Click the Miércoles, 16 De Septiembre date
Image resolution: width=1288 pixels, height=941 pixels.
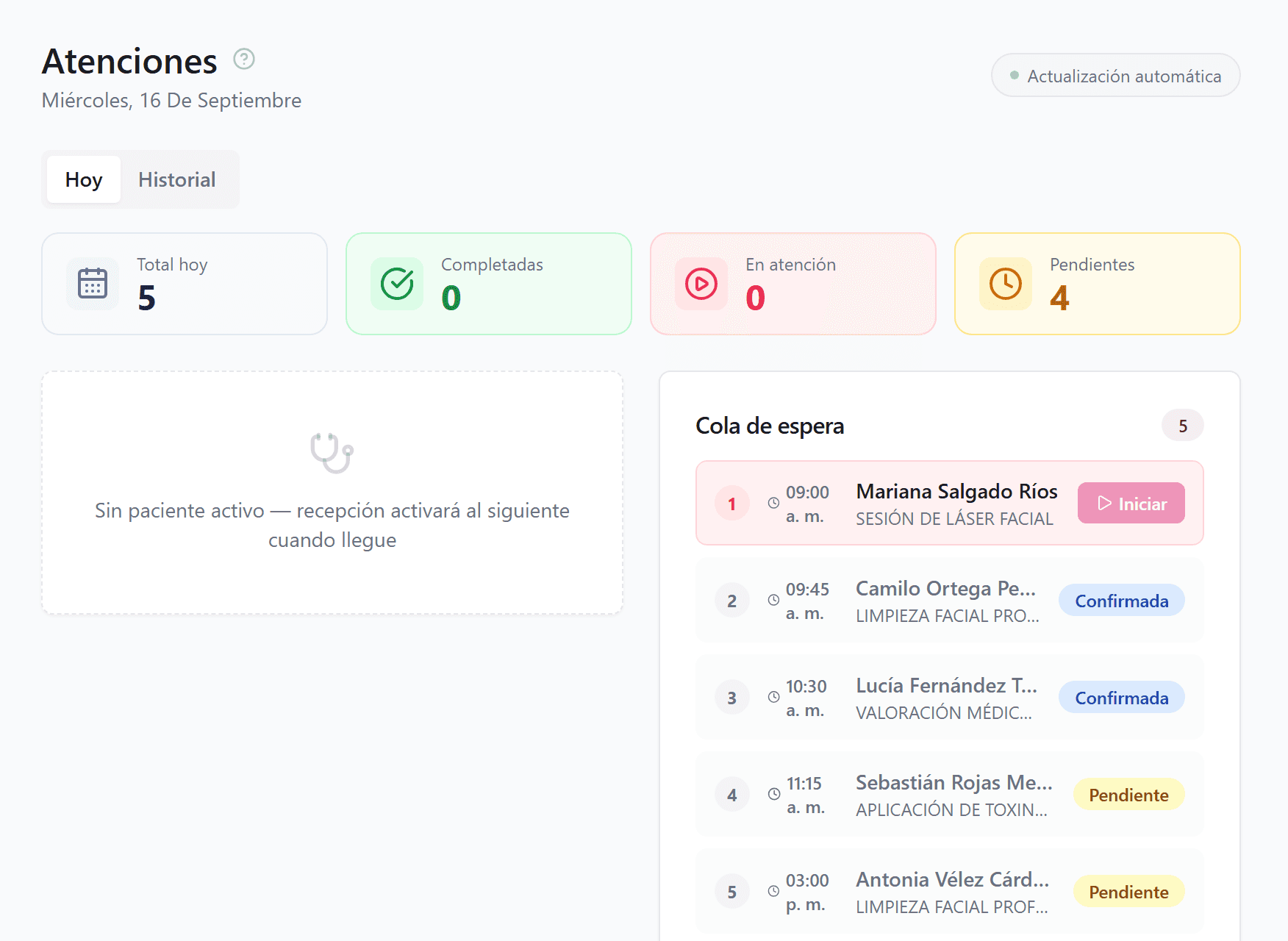click(171, 100)
